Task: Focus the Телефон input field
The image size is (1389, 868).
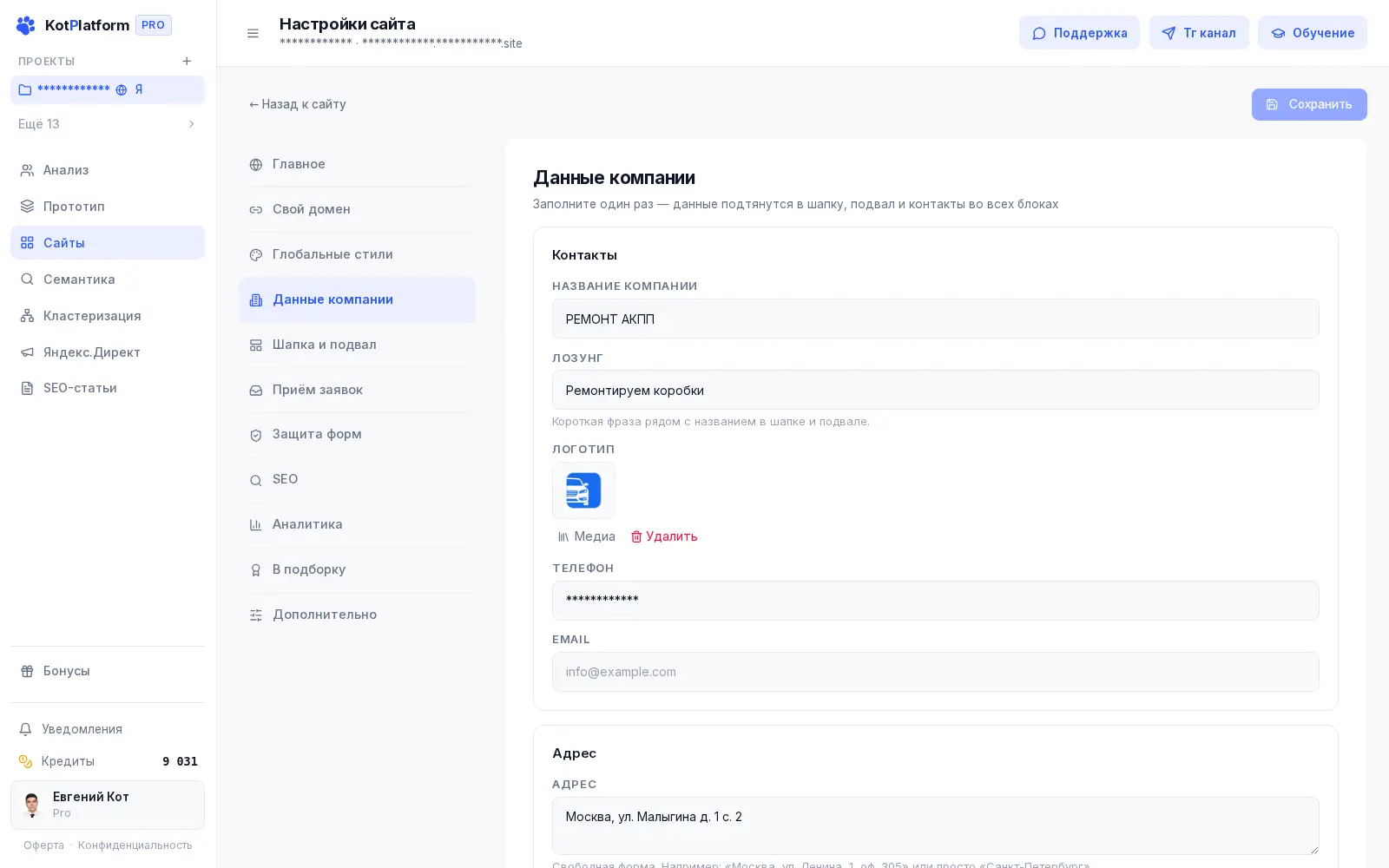Action: point(936,601)
